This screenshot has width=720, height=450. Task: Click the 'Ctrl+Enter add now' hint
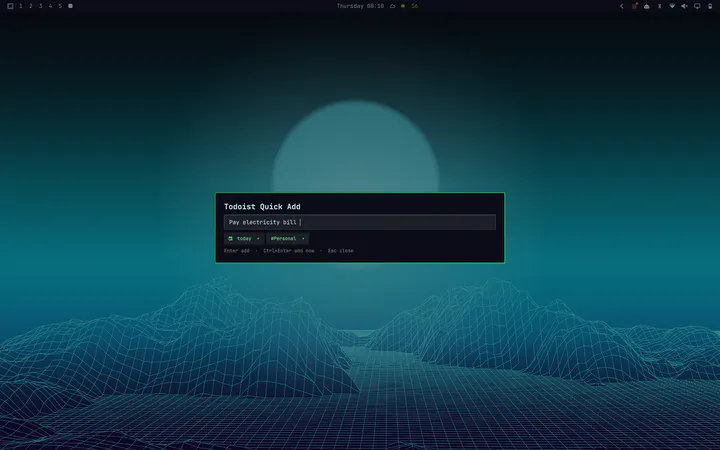click(289, 251)
